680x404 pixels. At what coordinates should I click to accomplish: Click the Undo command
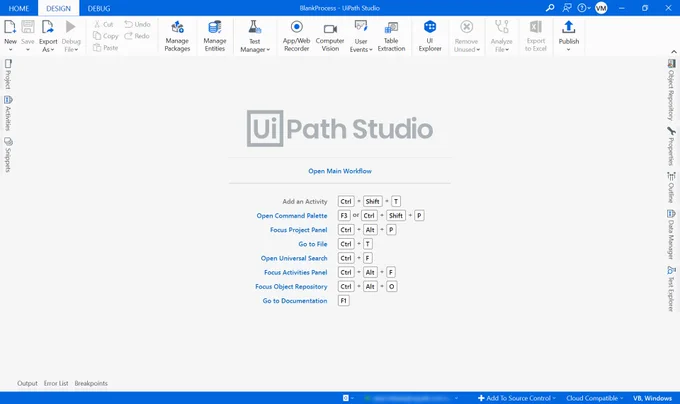point(137,24)
